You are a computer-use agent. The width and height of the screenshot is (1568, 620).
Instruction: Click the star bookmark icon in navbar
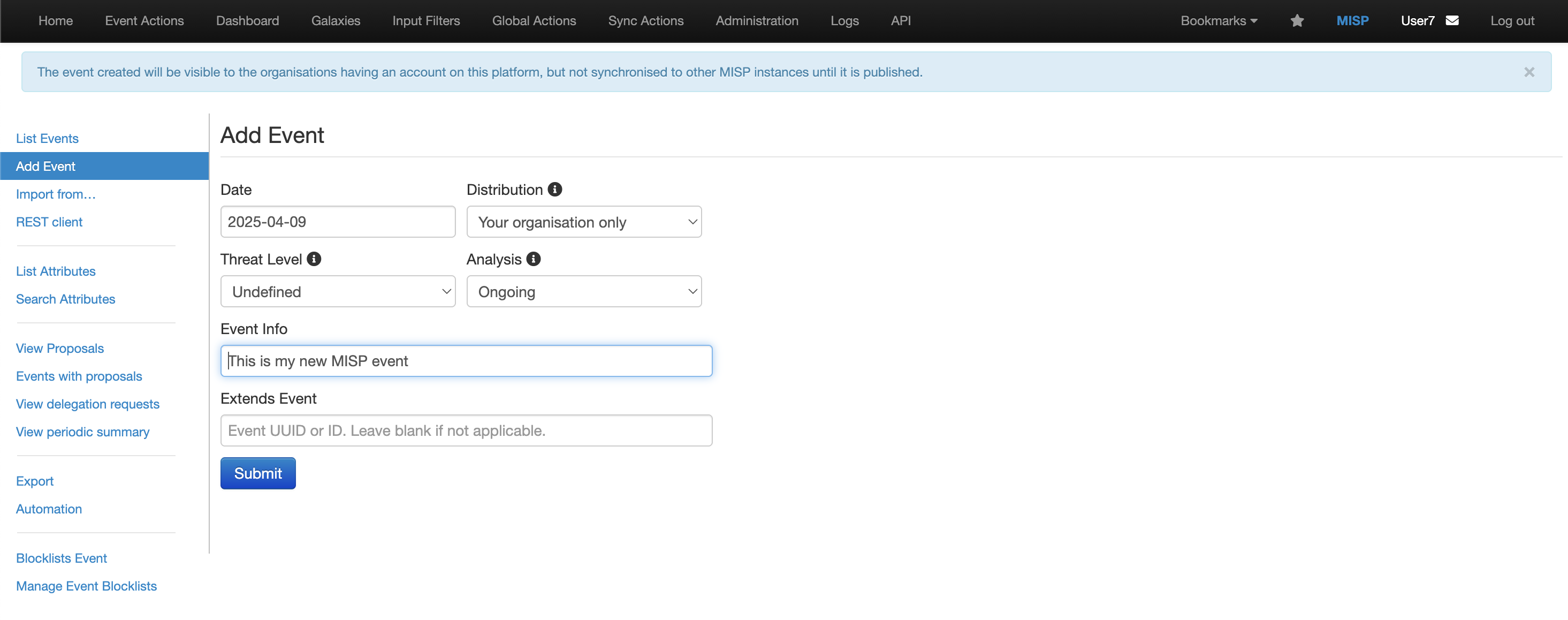tap(1297, 21)
